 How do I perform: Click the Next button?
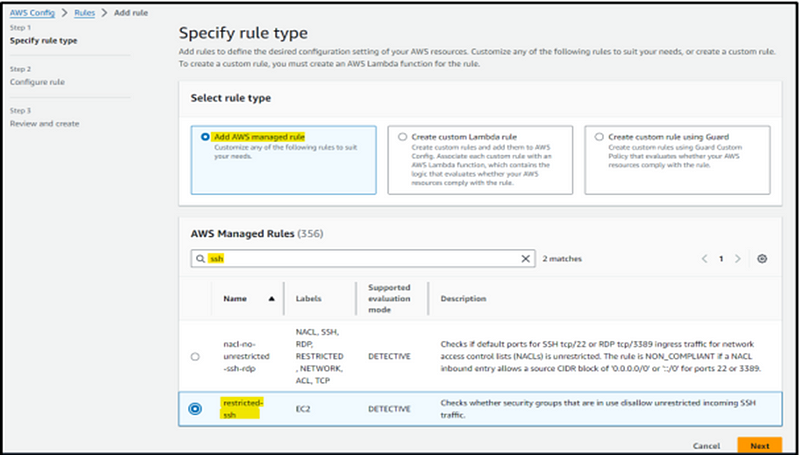click(760, 445)
